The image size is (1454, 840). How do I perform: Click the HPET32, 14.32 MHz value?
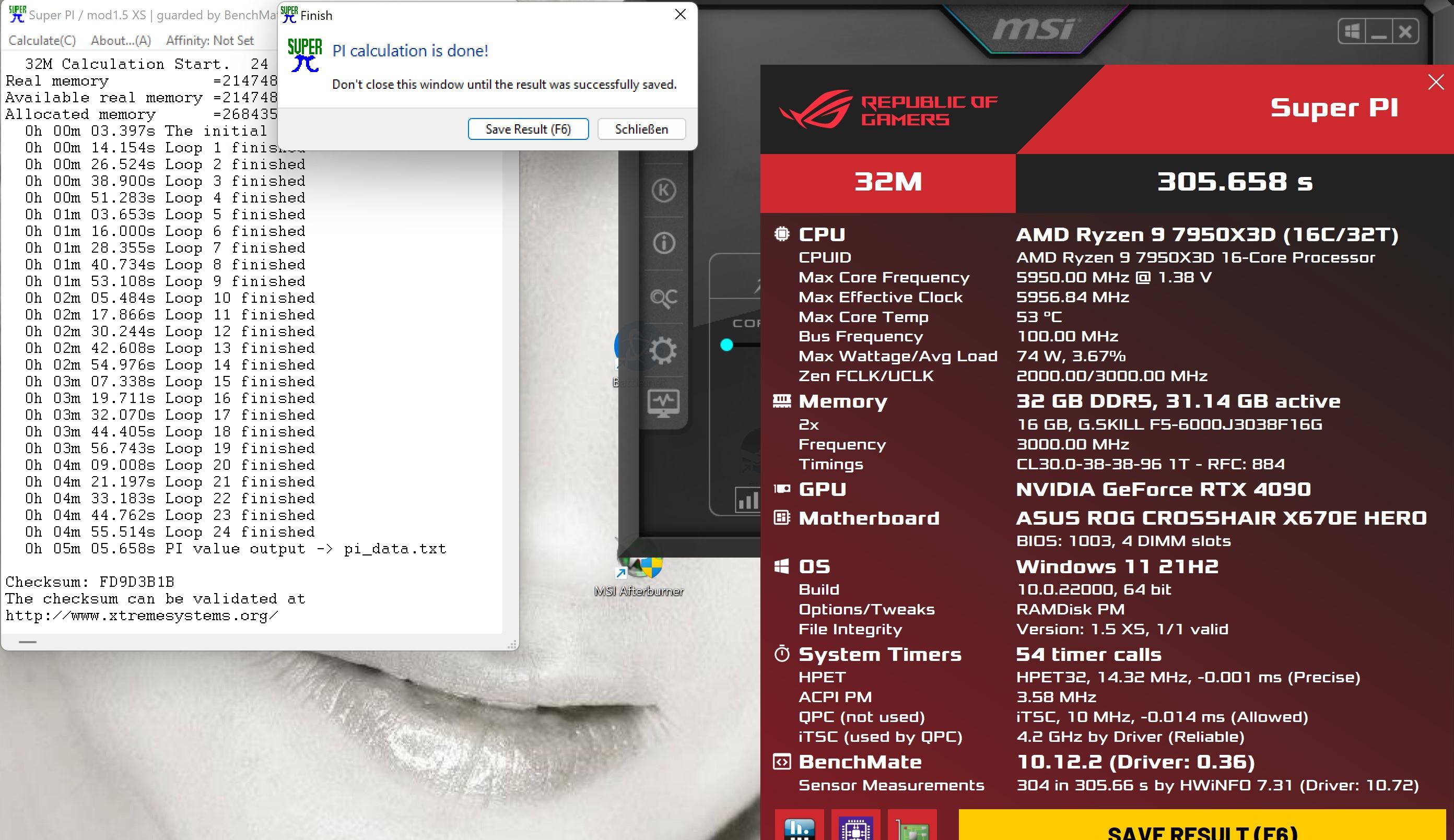click(x=1188, y=677)
